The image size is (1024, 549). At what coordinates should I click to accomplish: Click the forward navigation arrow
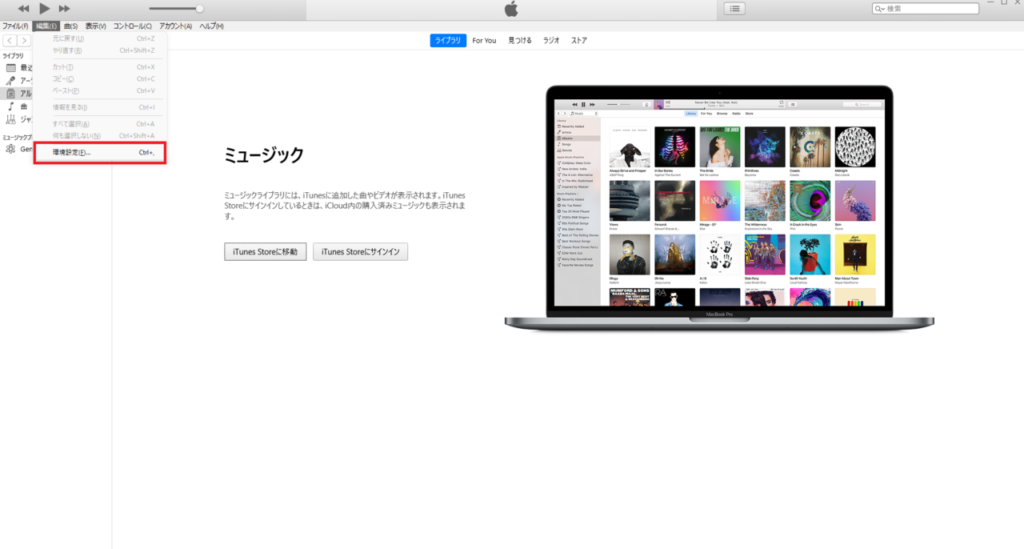point(24,40)
